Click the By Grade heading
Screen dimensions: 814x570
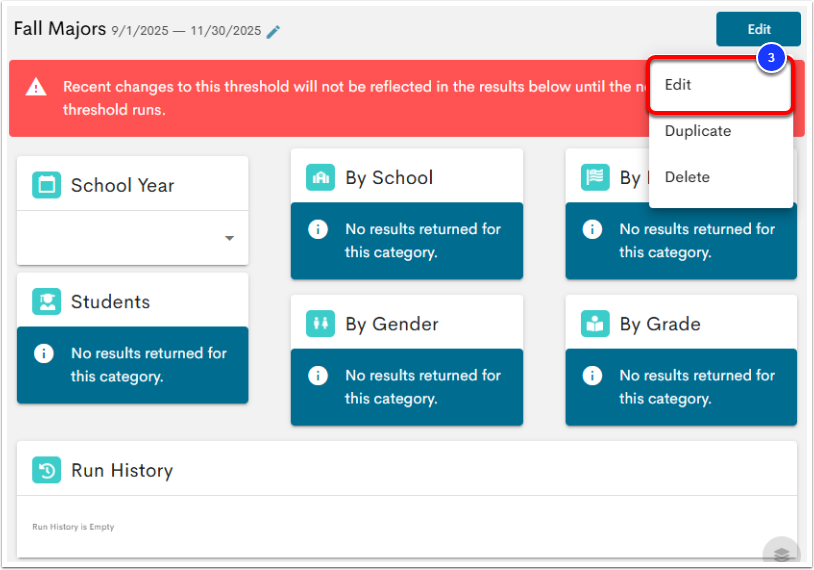660,324
